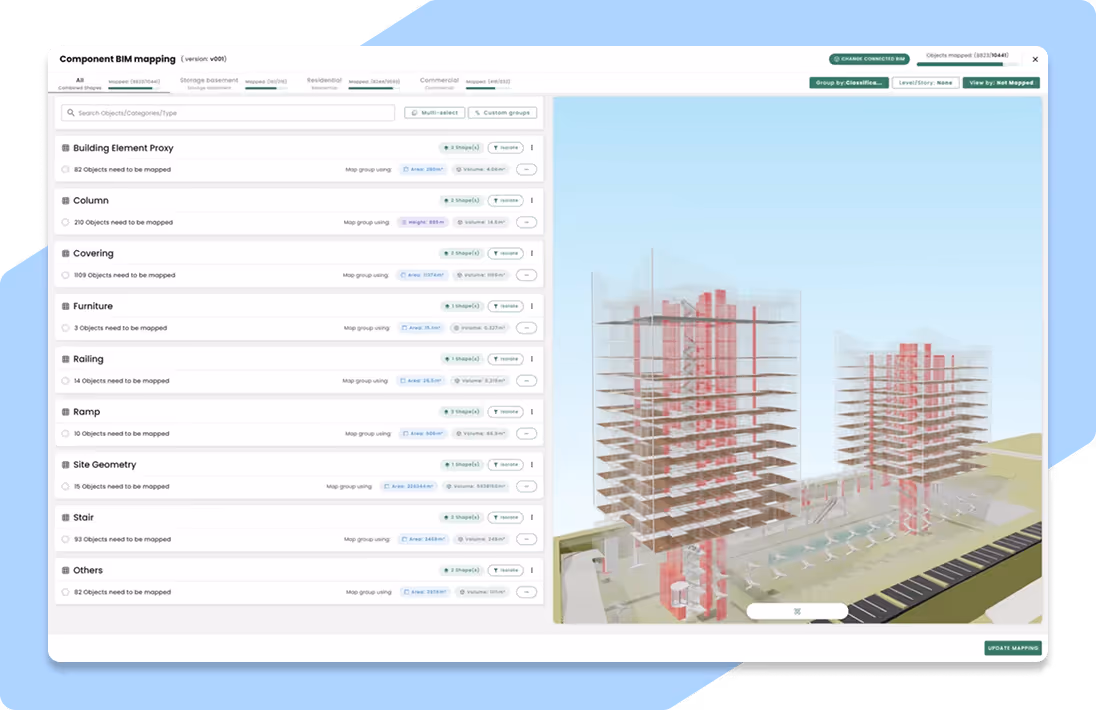The height and width of the screenshot is (710, 1096).
Task: Click the Column category grid icon
Action: click(x=63, y=200)
